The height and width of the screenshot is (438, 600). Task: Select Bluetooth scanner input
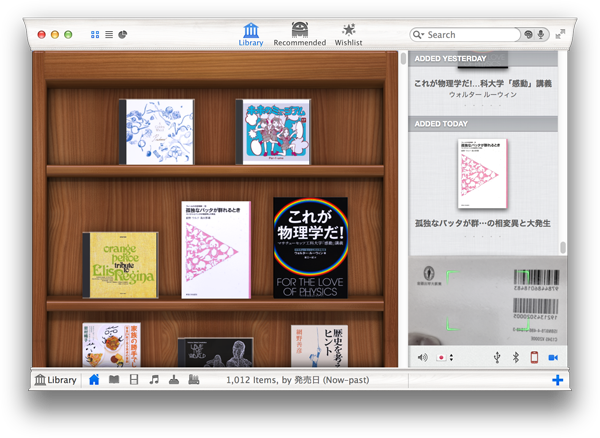click(516, 357)
